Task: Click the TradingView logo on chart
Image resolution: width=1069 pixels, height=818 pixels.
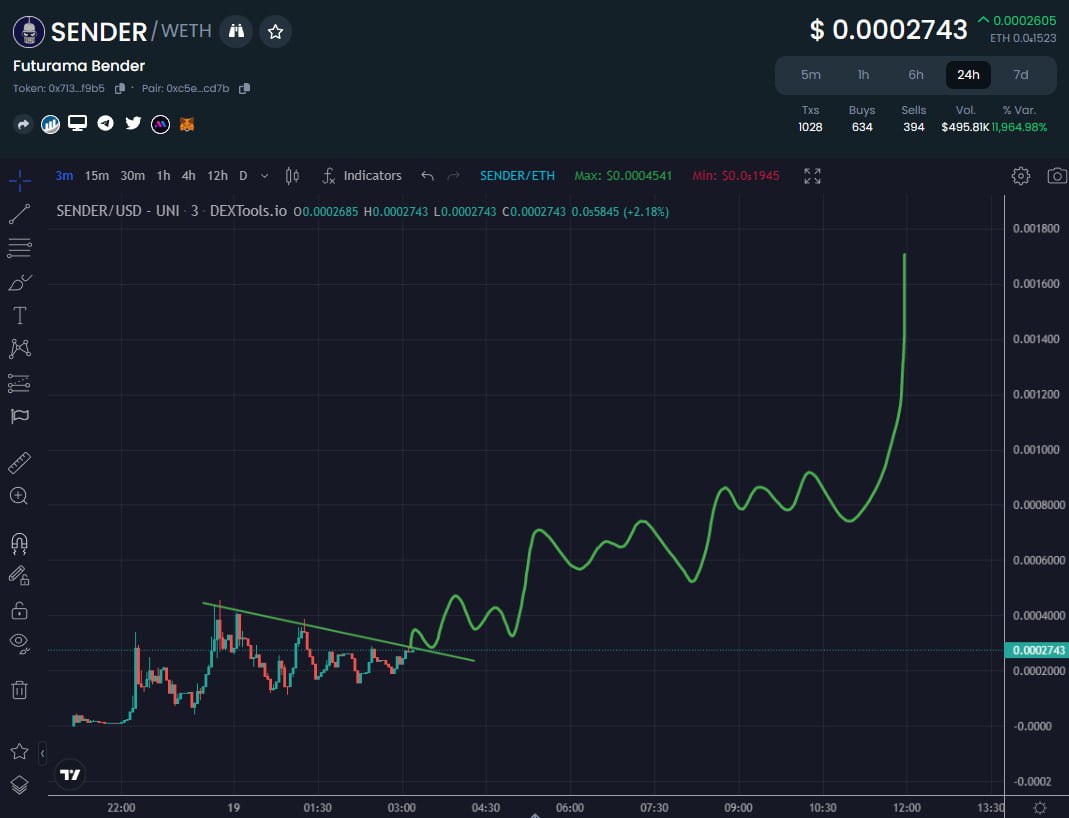Action: (x=70, y=775)
